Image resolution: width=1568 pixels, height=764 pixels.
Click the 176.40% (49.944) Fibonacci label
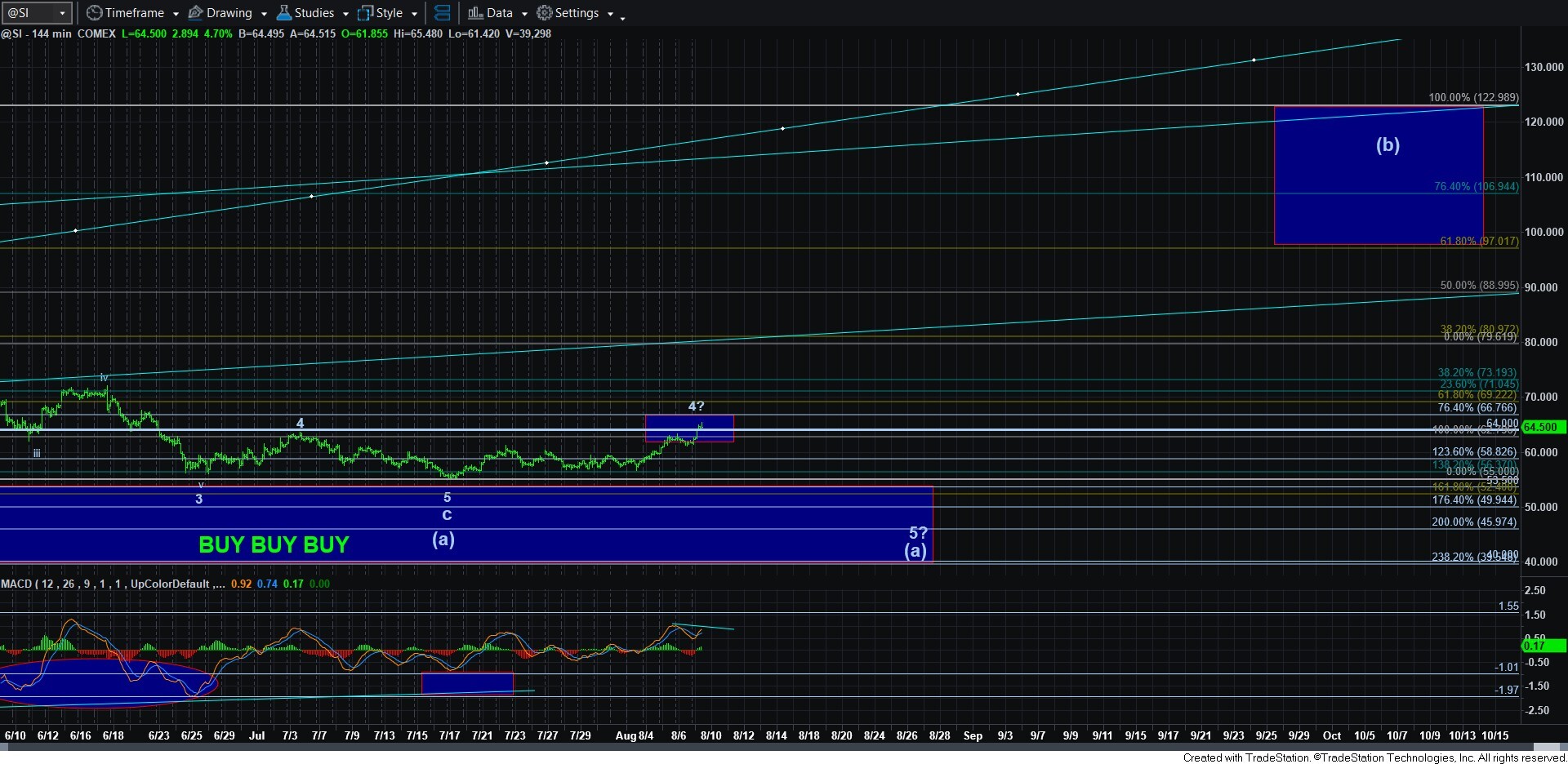[x=1475, y=500]
